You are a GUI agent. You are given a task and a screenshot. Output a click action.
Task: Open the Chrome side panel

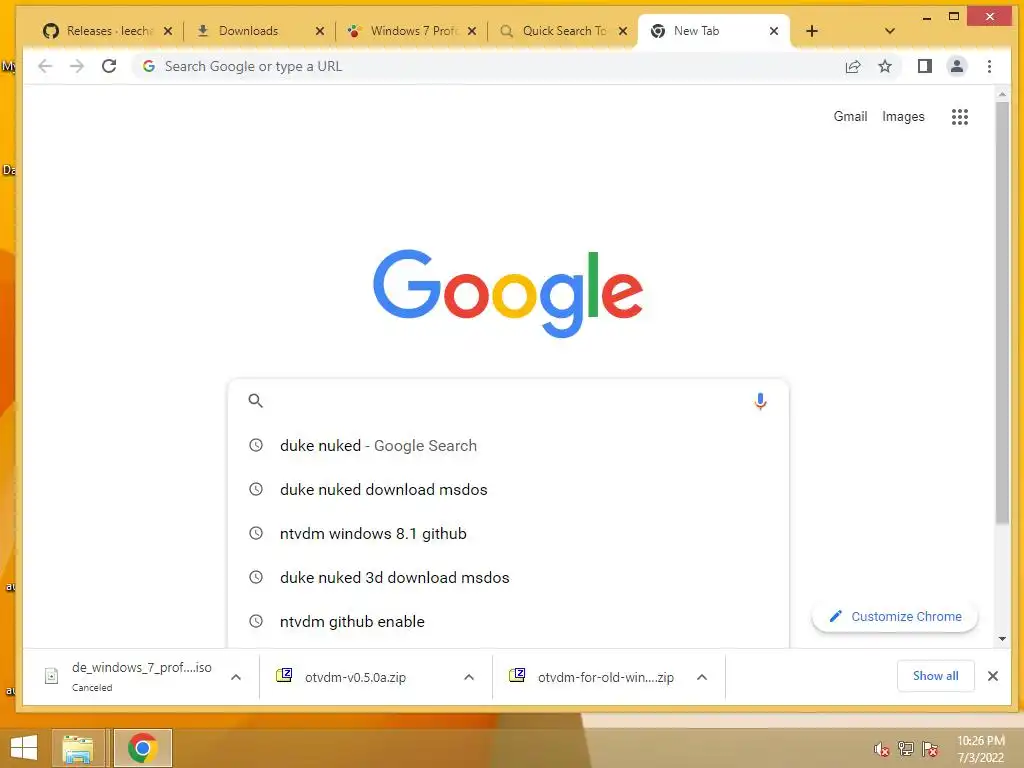point(925,66)
